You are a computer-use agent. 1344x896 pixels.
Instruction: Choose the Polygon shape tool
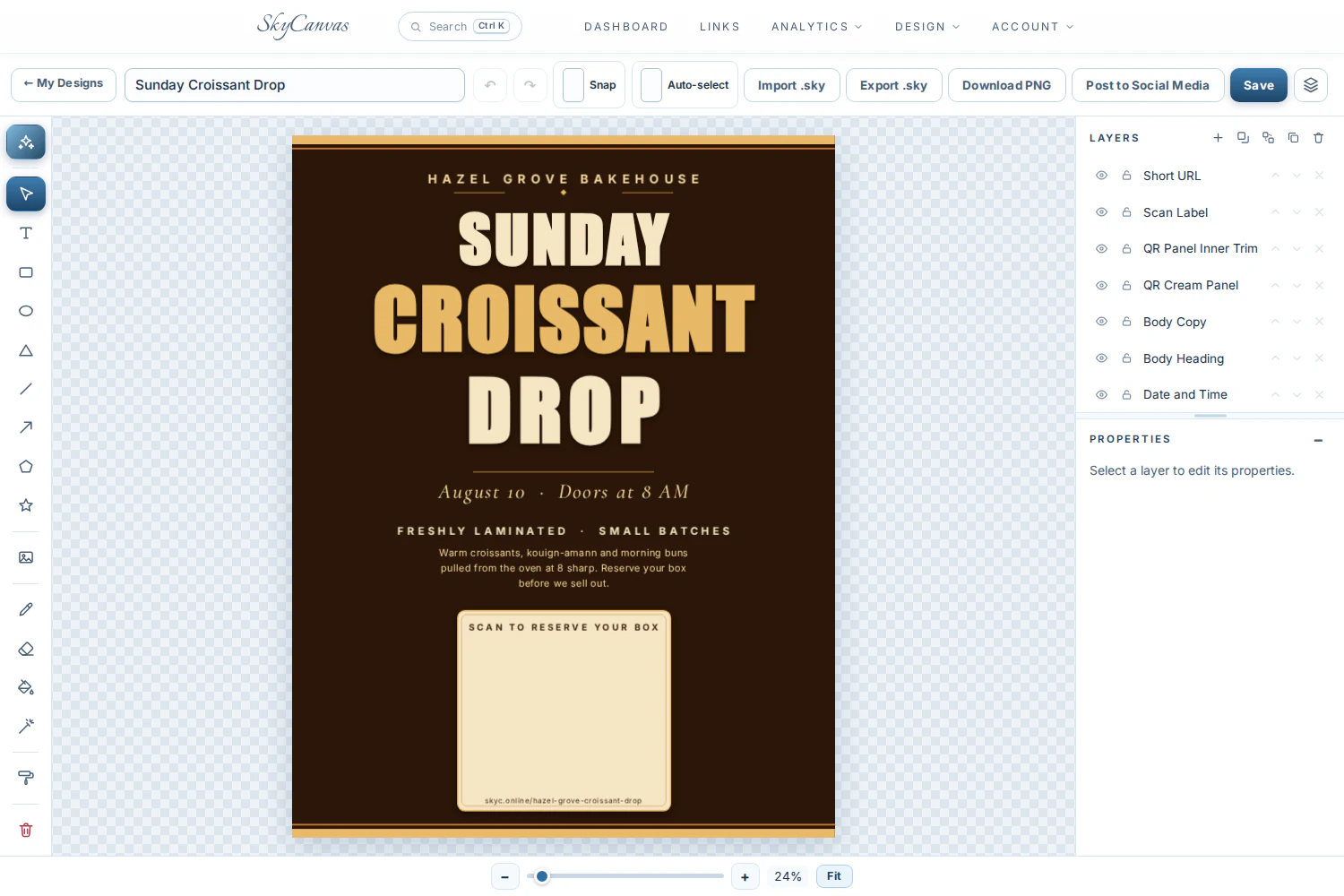point(26,467)
